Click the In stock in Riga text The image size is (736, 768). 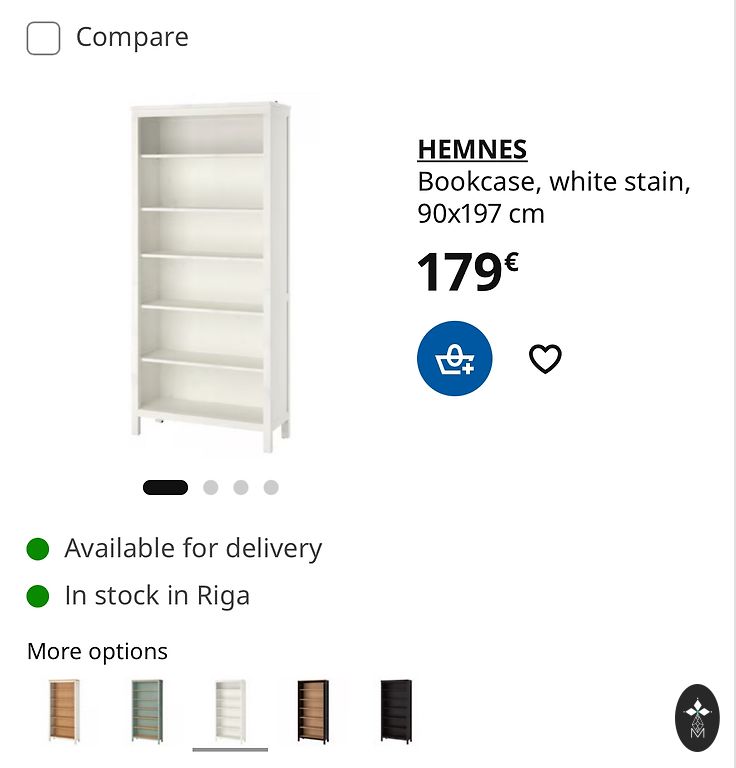point(157,596)
